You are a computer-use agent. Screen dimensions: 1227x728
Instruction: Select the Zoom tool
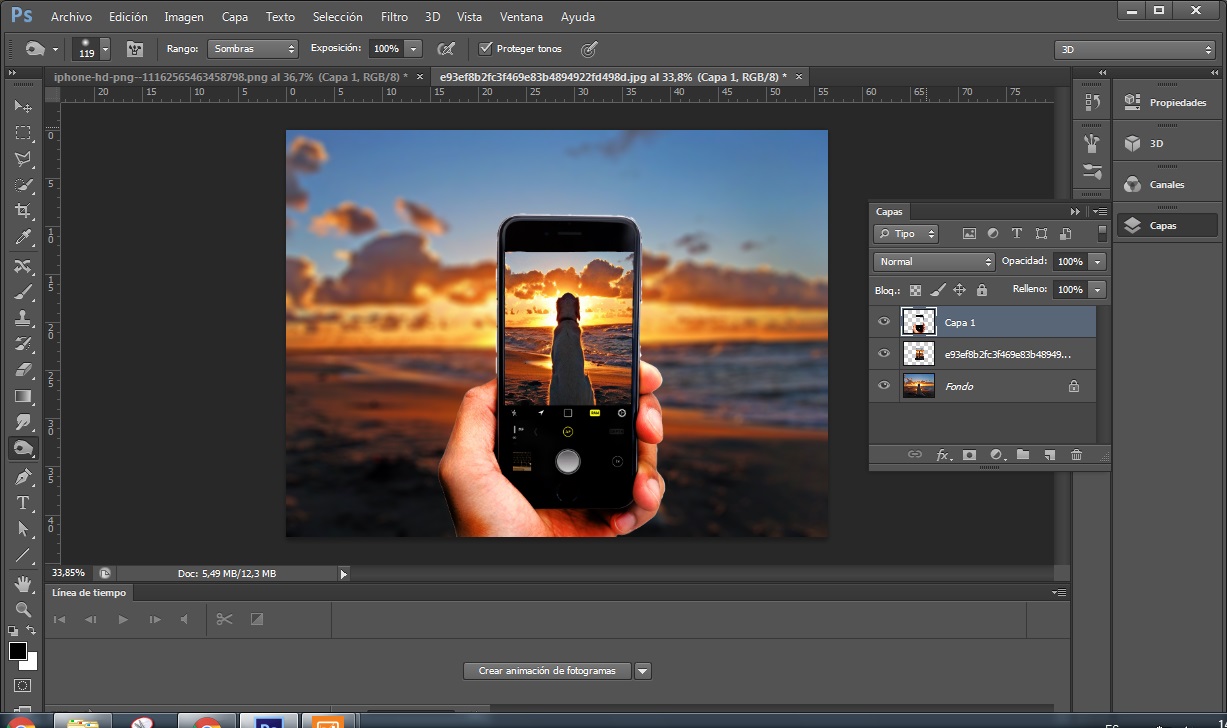pos(22,609)
